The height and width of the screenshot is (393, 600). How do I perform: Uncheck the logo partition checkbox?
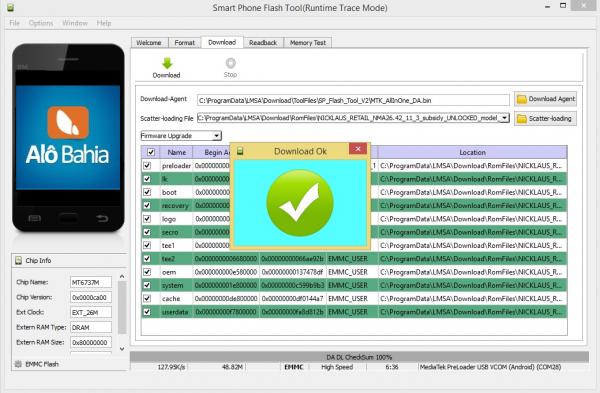(x=147, y=219)
